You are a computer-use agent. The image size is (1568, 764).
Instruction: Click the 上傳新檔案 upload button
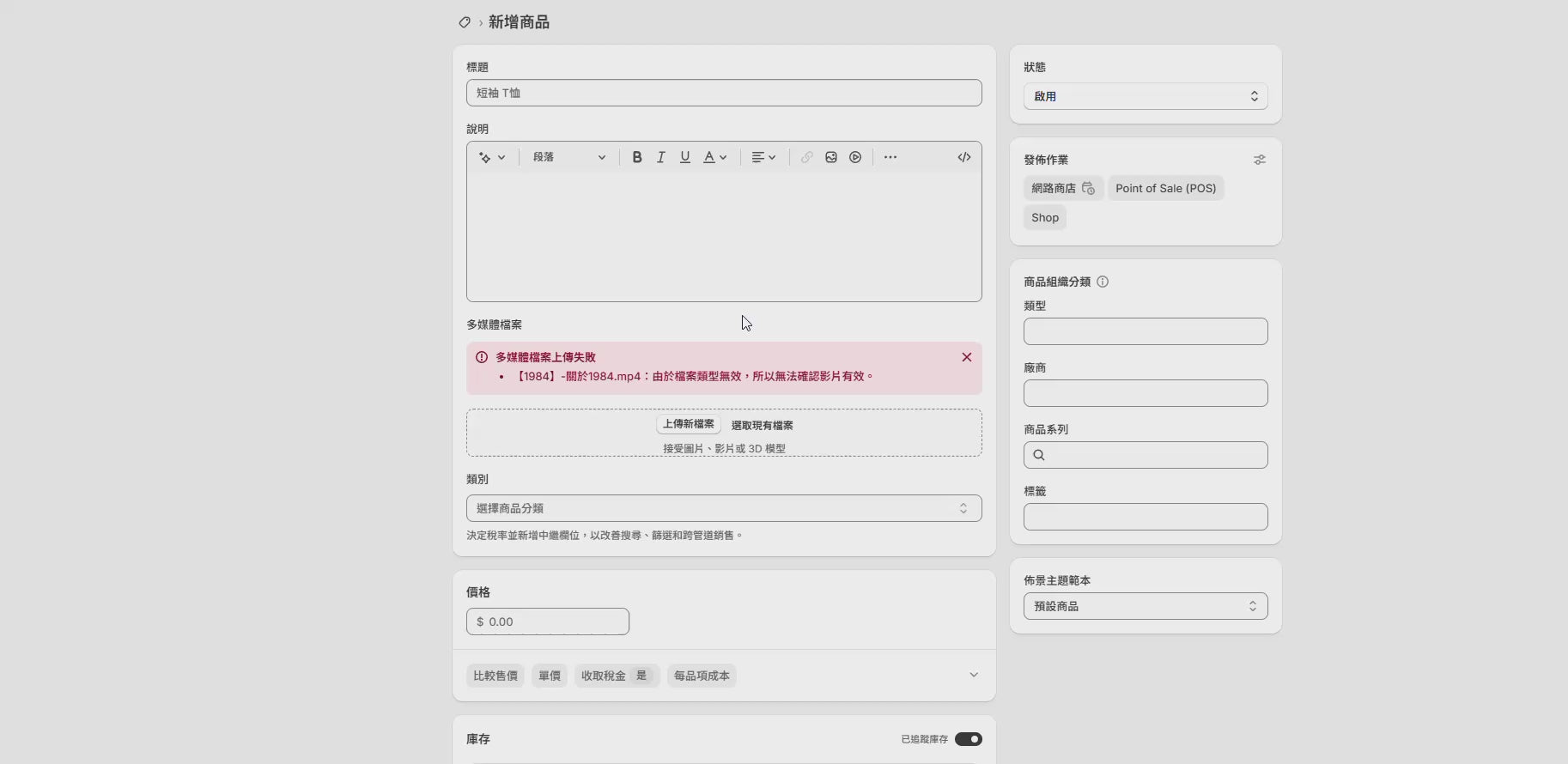tap(688, 424)
